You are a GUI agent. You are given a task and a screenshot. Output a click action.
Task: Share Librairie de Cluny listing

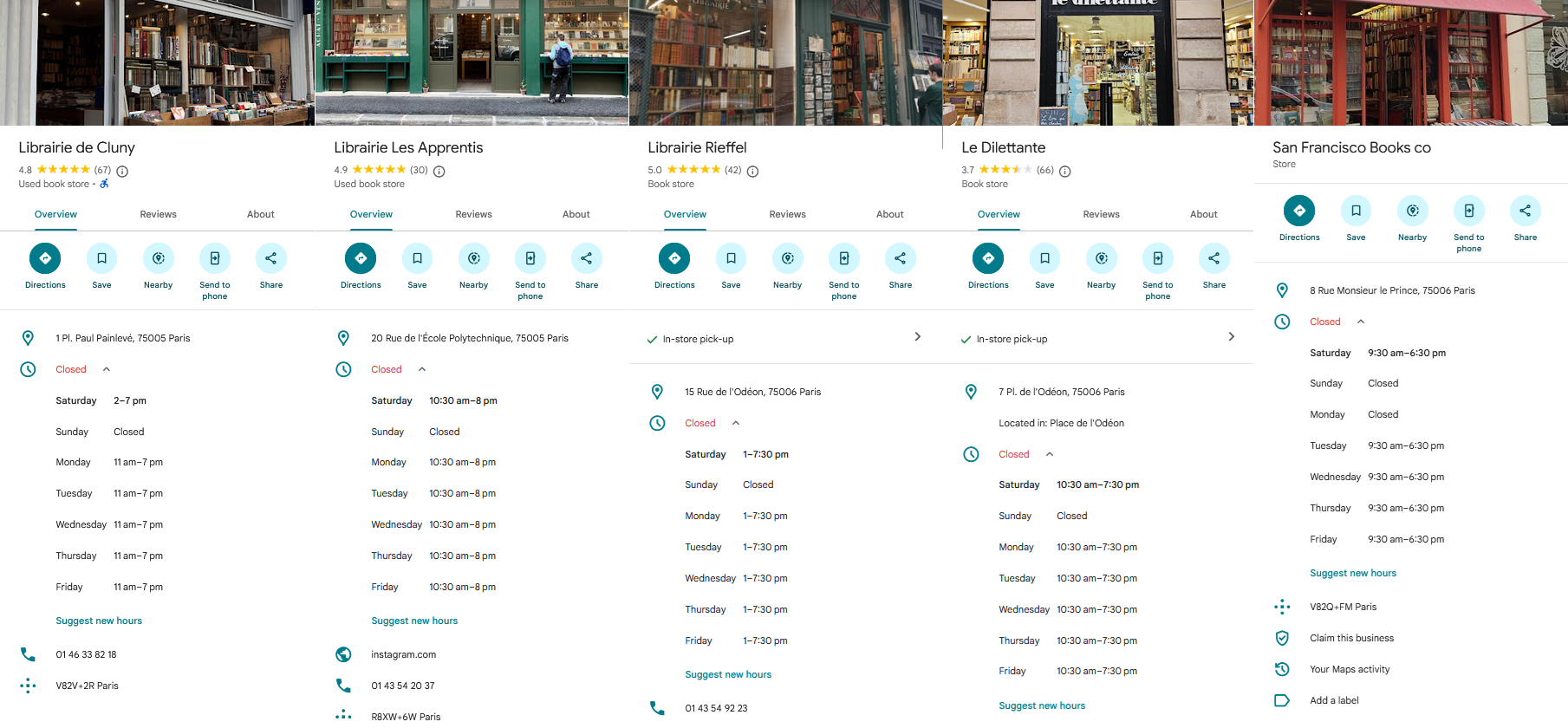pyautogui.click(x=271, y=258)
